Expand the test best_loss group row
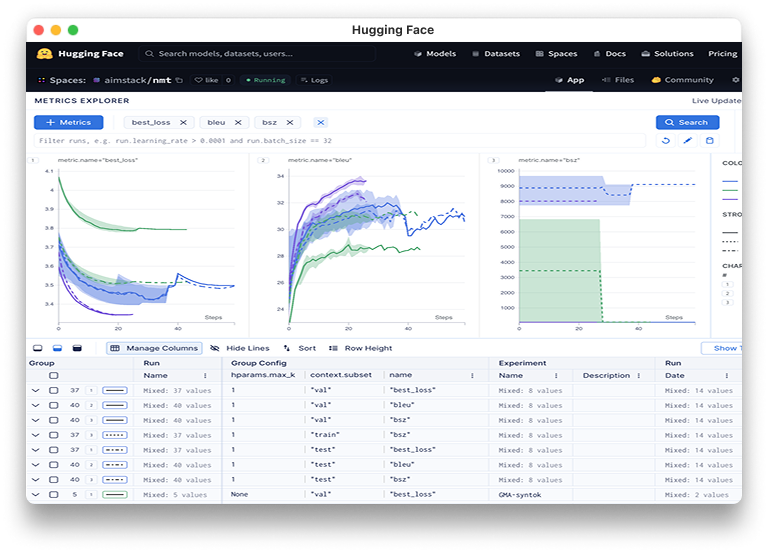 click(35, 450)
